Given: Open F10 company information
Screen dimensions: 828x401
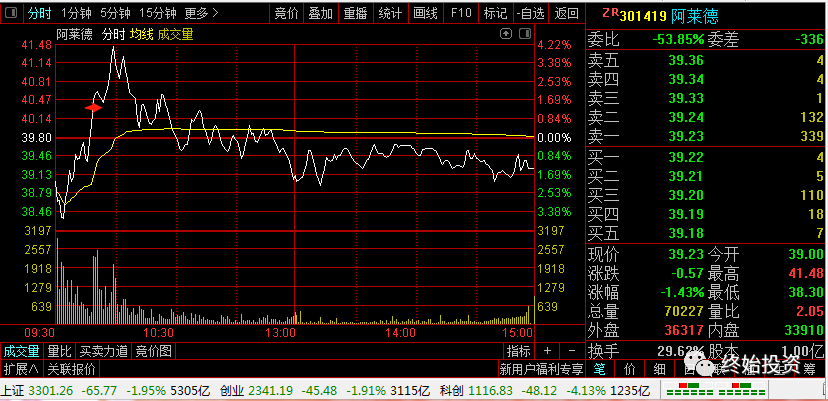Looking at the screenshot, I should [461, 13].
